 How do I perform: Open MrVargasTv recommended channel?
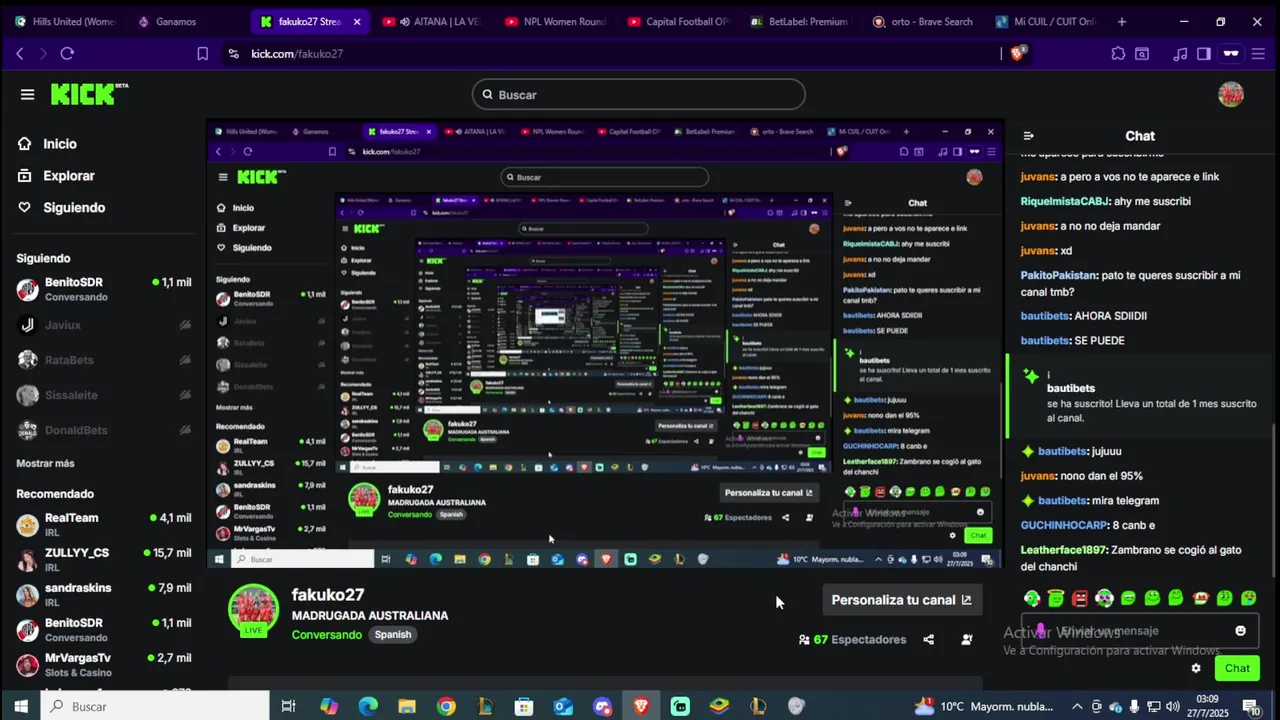point(104,665)
